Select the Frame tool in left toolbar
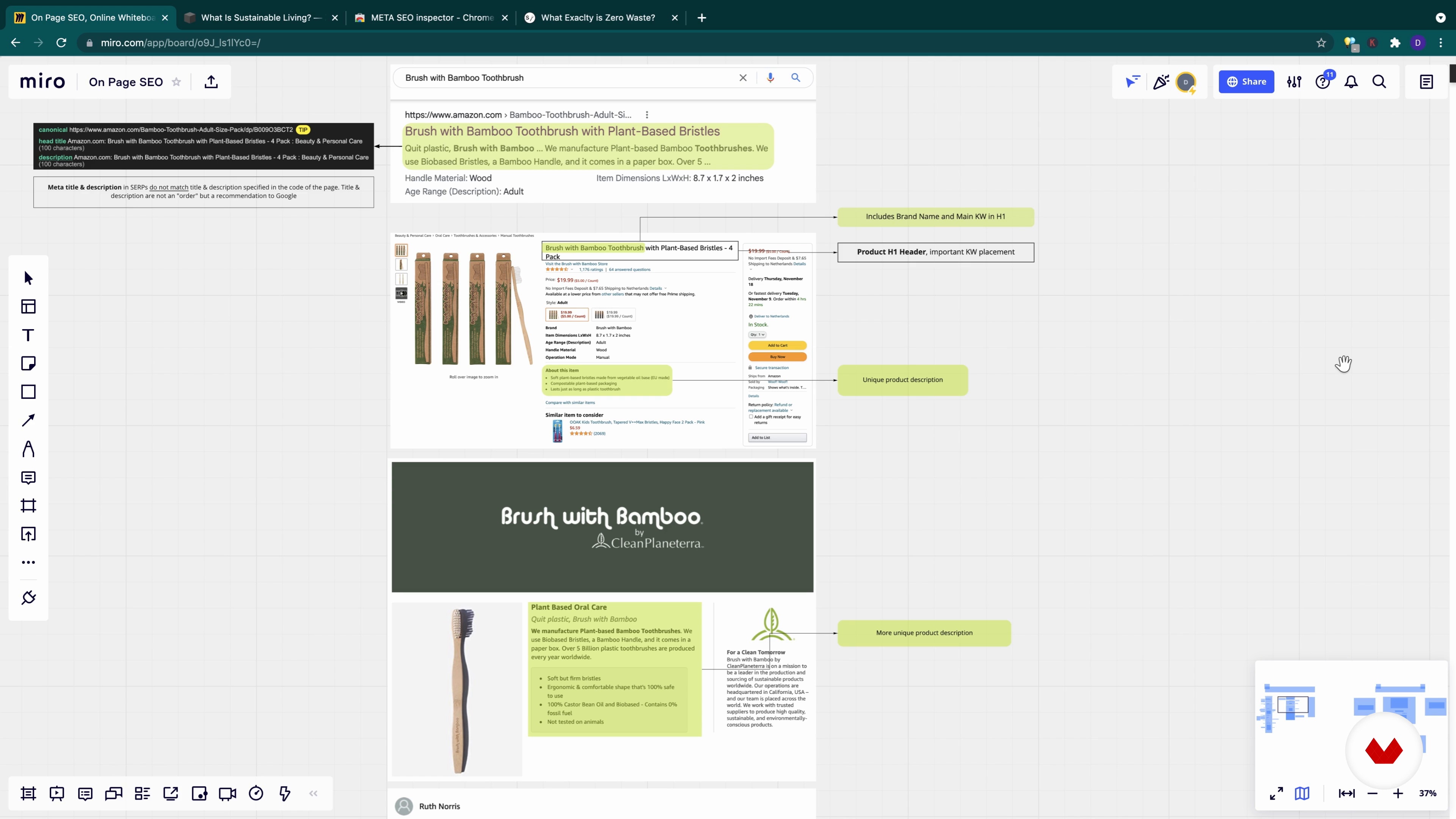Image resolution: width=1456 pixels, height=819 pixels. 28,505
